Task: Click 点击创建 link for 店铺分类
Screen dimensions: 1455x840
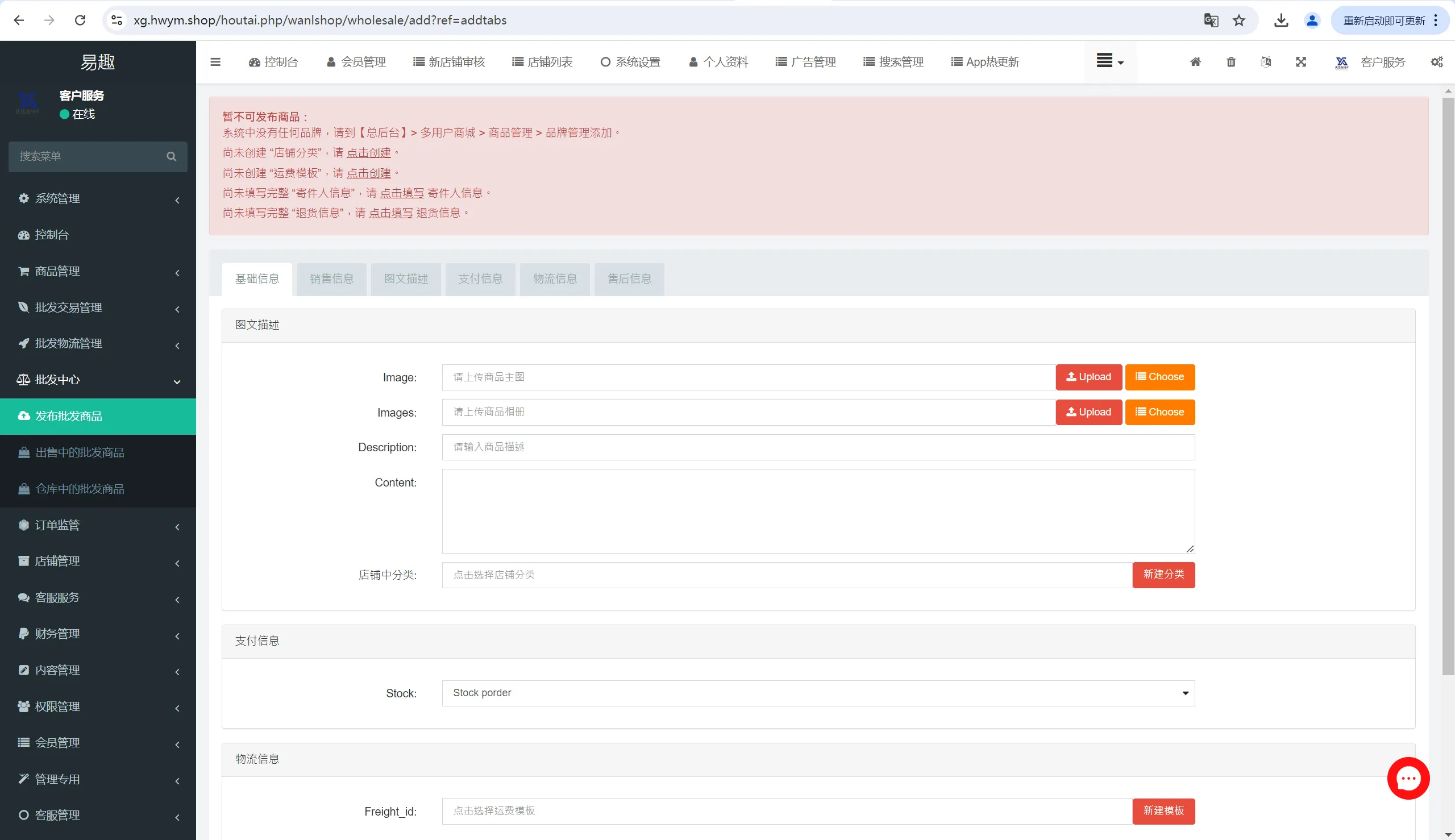Action: [368, 153]
